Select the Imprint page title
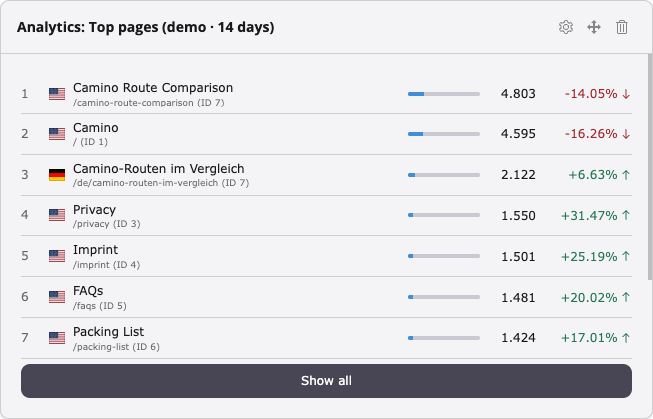Image resolution: width=653 pixels, height=419 pixels. (95, 249)
